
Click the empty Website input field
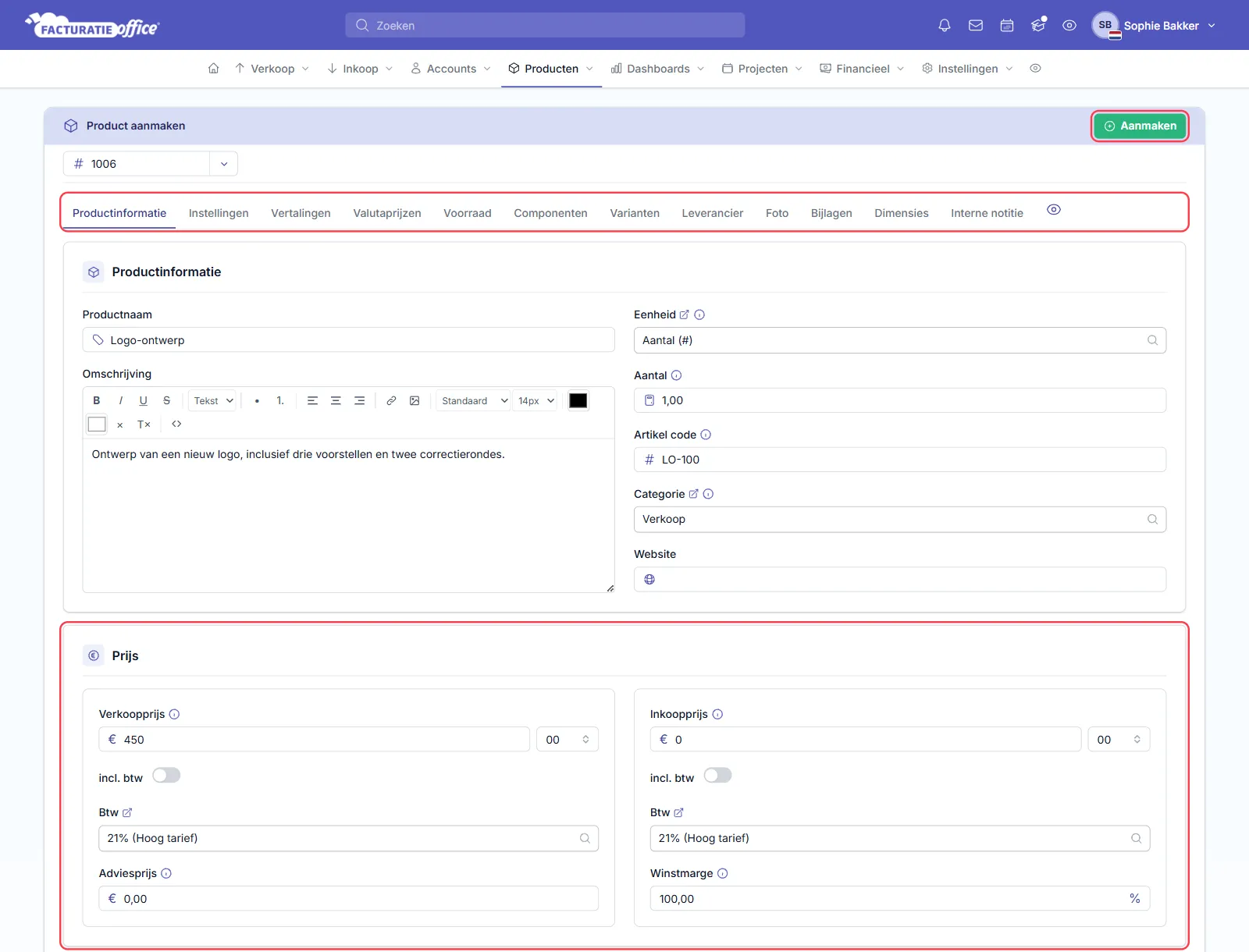click(900, 579)
